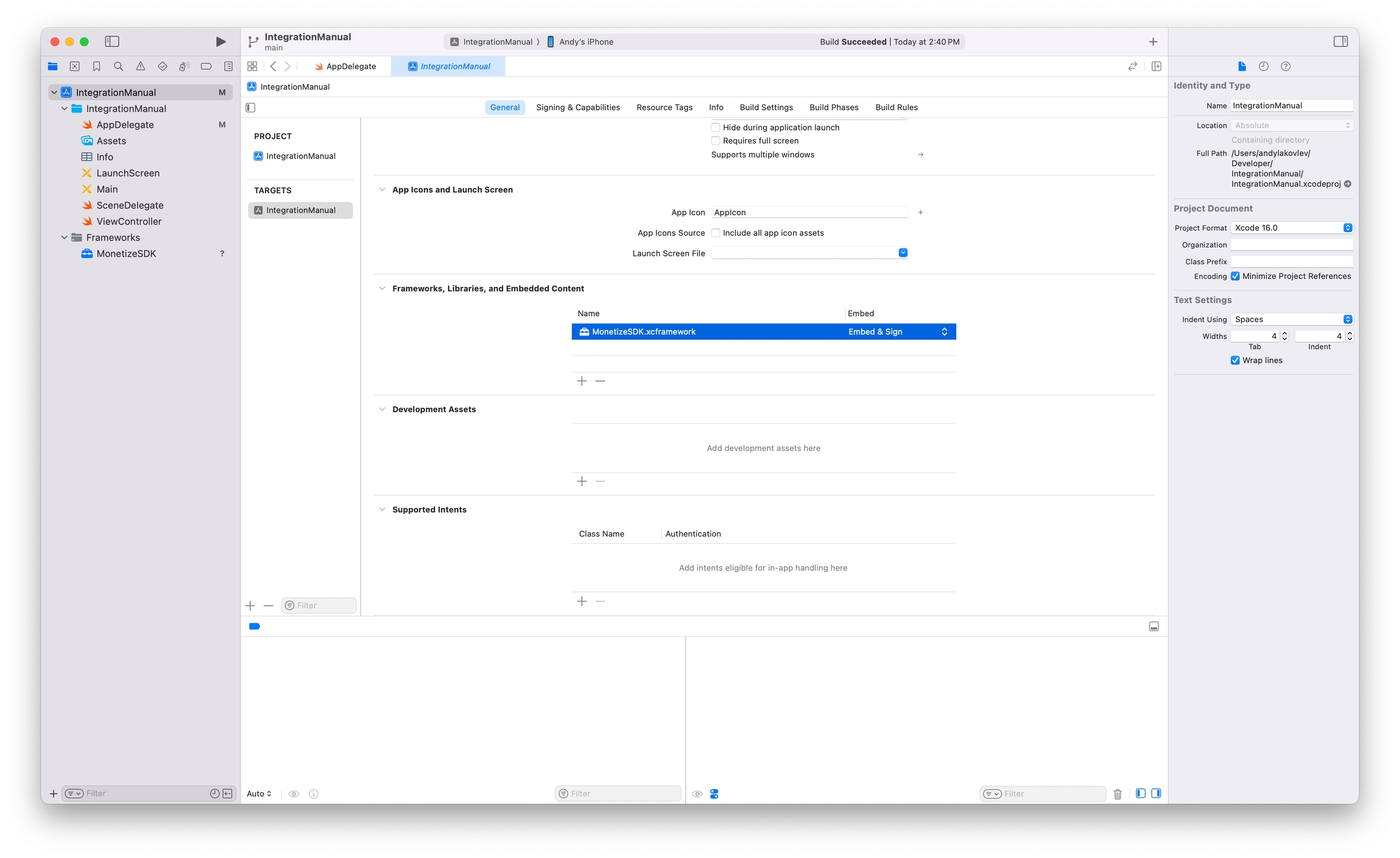This screenshot has width=1400, height=858.
Task: Toggle the right inspector panel icon
Action: click(1340, 41)
